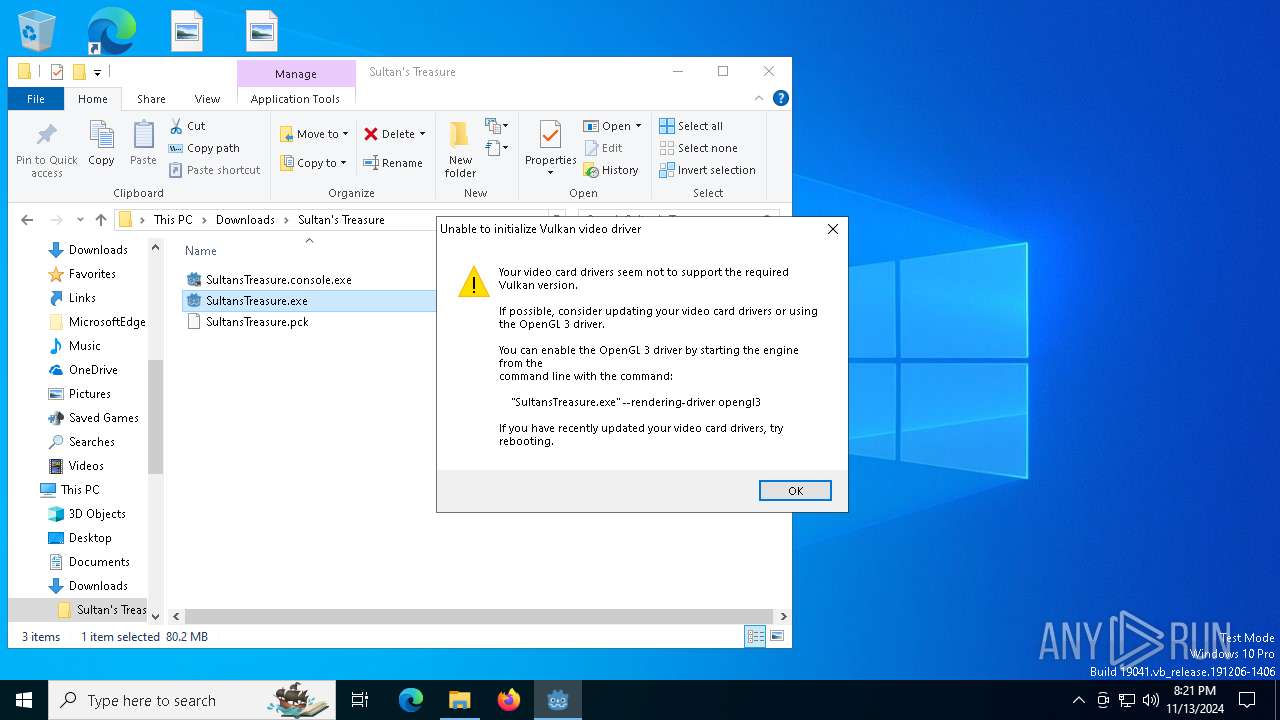Click Godot game icon in taskbar

(x=558, y=700)
